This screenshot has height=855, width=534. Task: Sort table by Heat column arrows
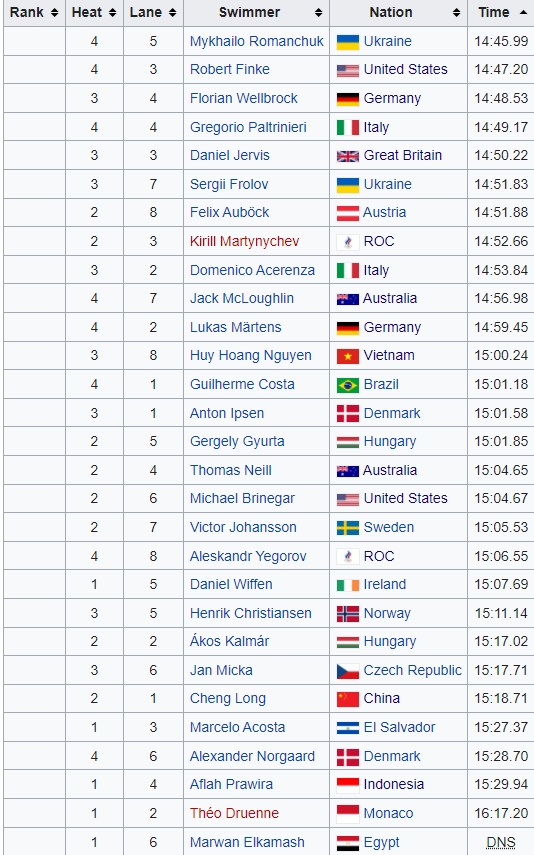(x=112, y=13)
